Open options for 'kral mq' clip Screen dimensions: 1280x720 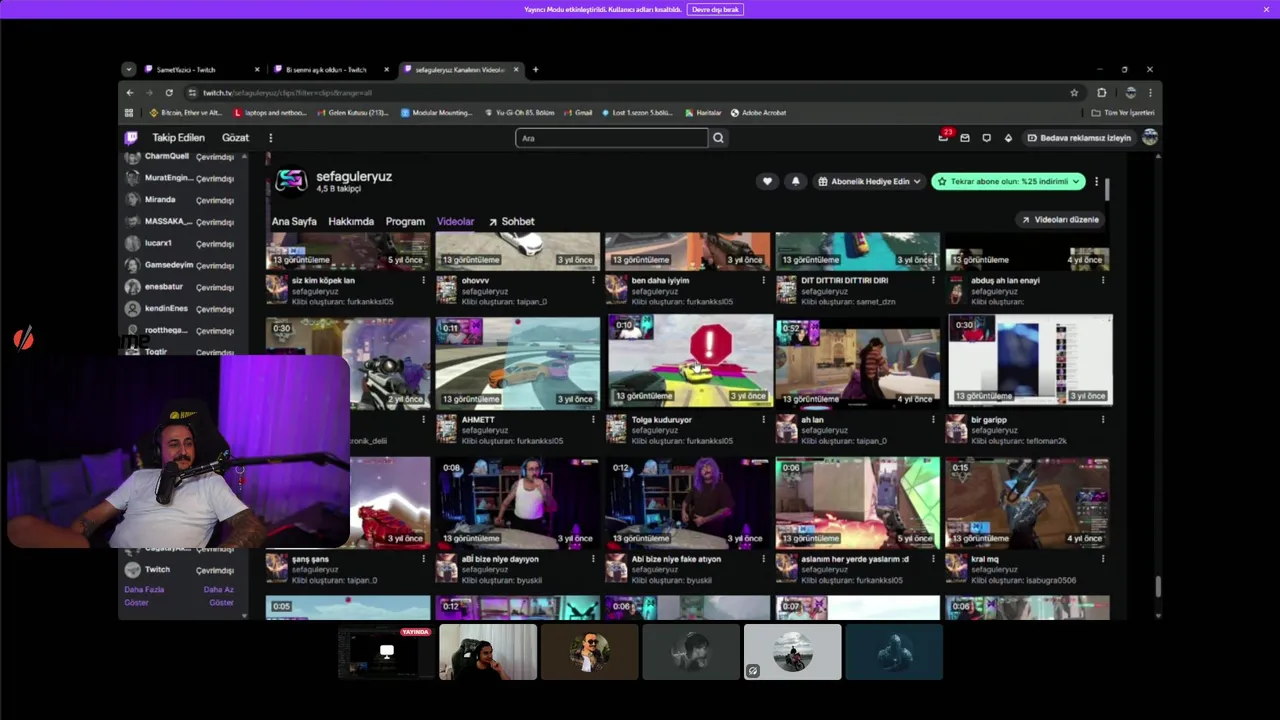pyautogui.click(x=1103, y=559)
